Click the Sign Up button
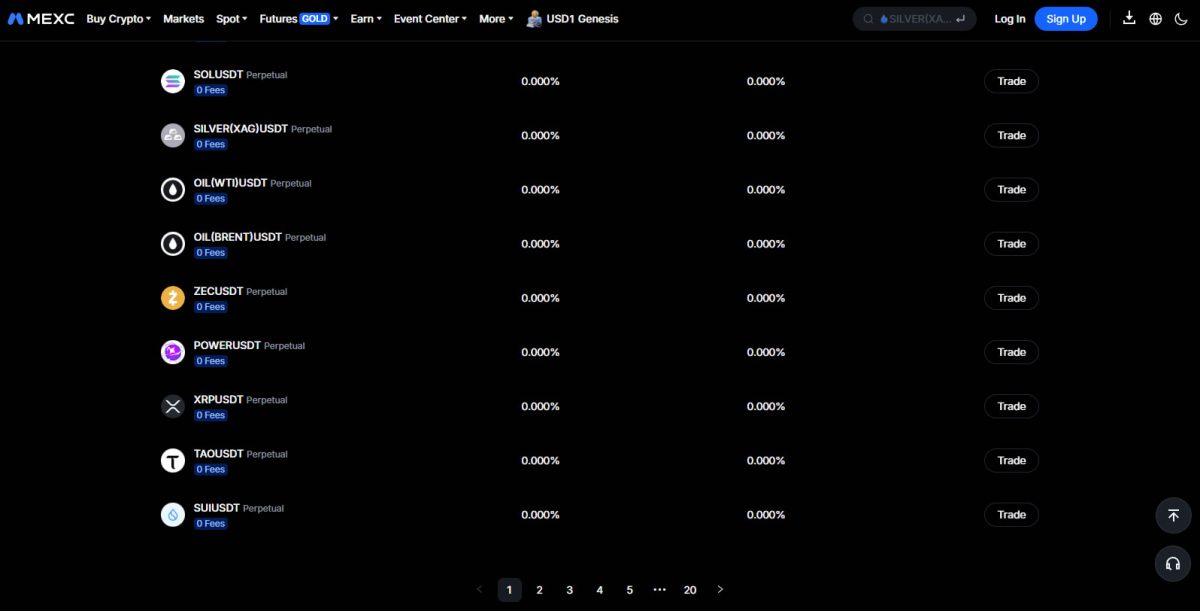The width and height of the screenshot is (1200, 611). click(1065, 18)
